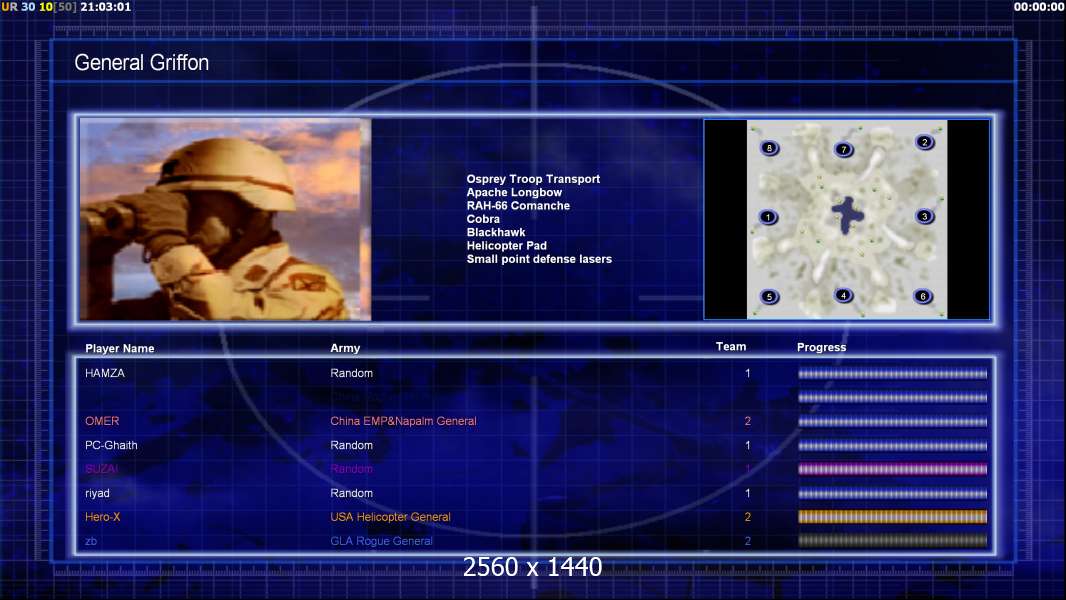Click PC-Ghaith's Random army entry
The width and height of the screenshot is (1066, 600).
coord(351,445)
